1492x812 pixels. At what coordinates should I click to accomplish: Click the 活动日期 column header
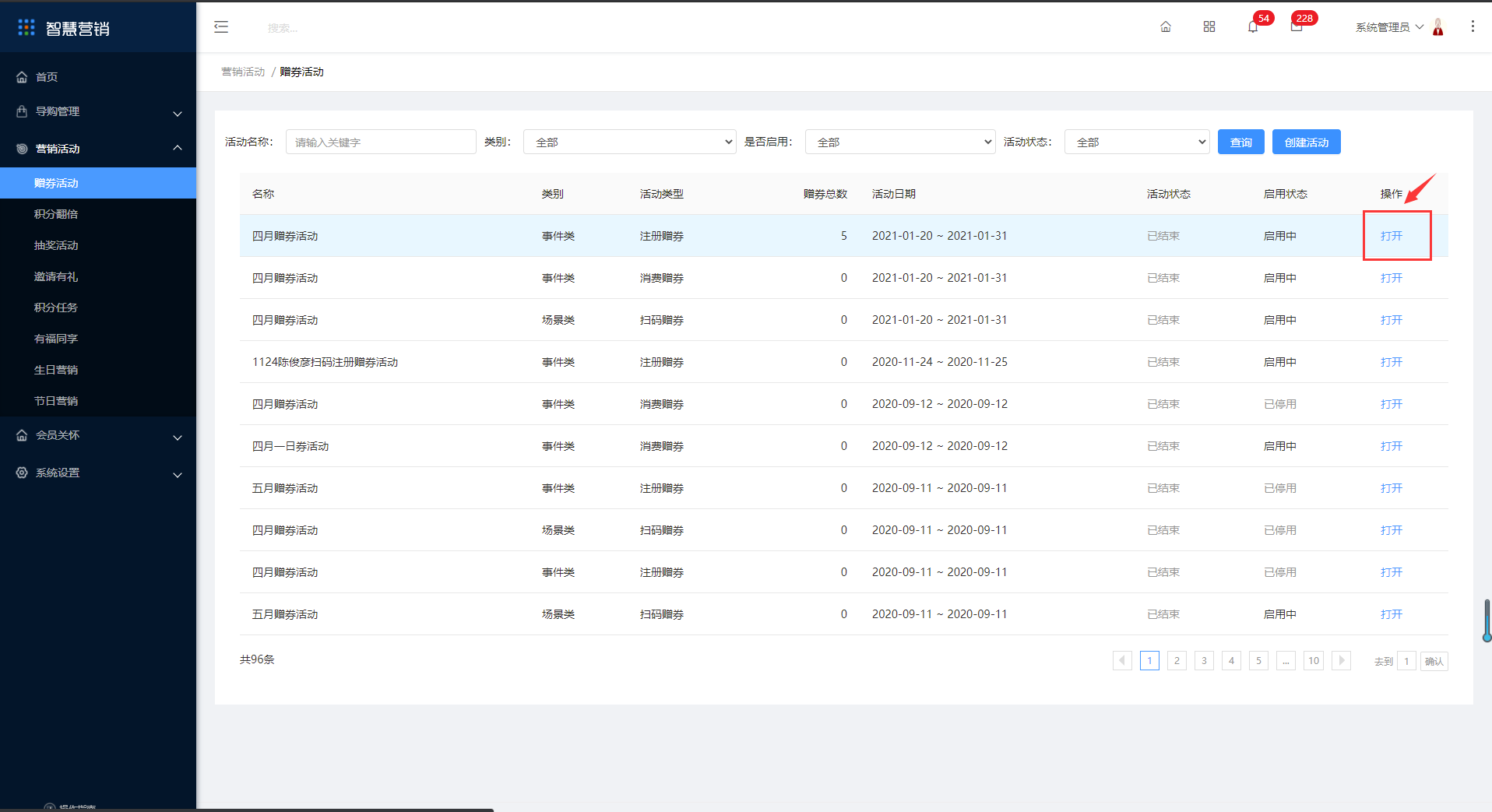click(894, 194)
